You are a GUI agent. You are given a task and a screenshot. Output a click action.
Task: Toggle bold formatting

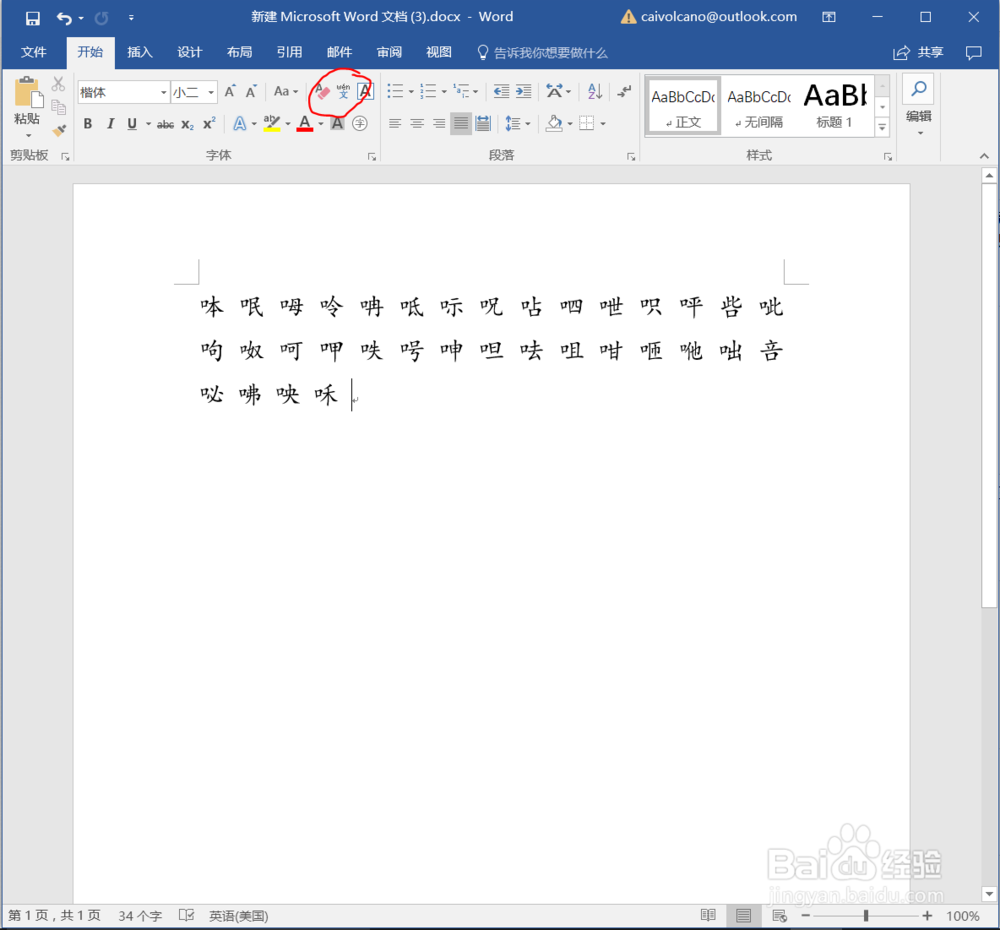(88, 124)
